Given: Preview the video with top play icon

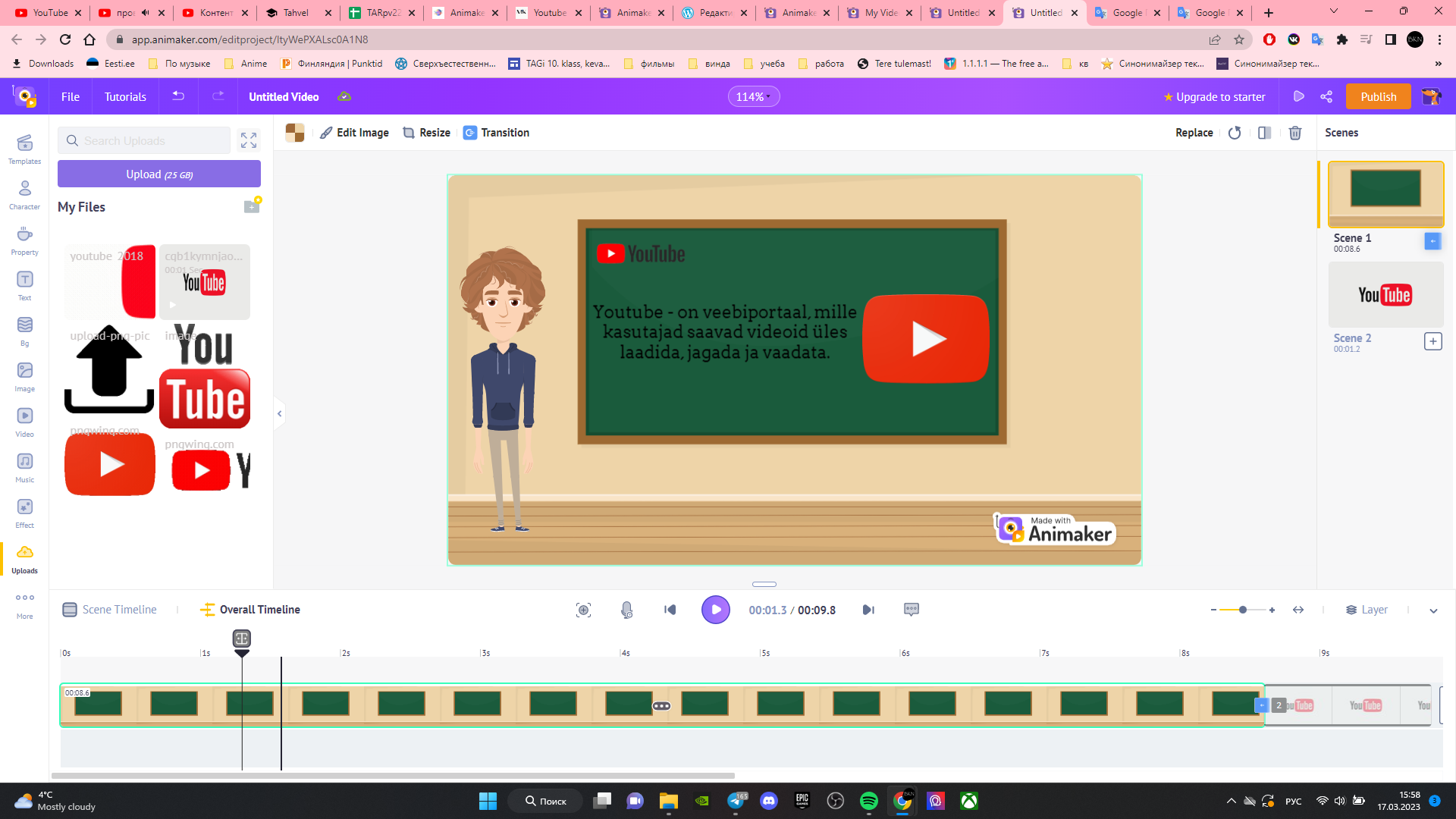Looking at the screenshot, I should [1298, 96].
